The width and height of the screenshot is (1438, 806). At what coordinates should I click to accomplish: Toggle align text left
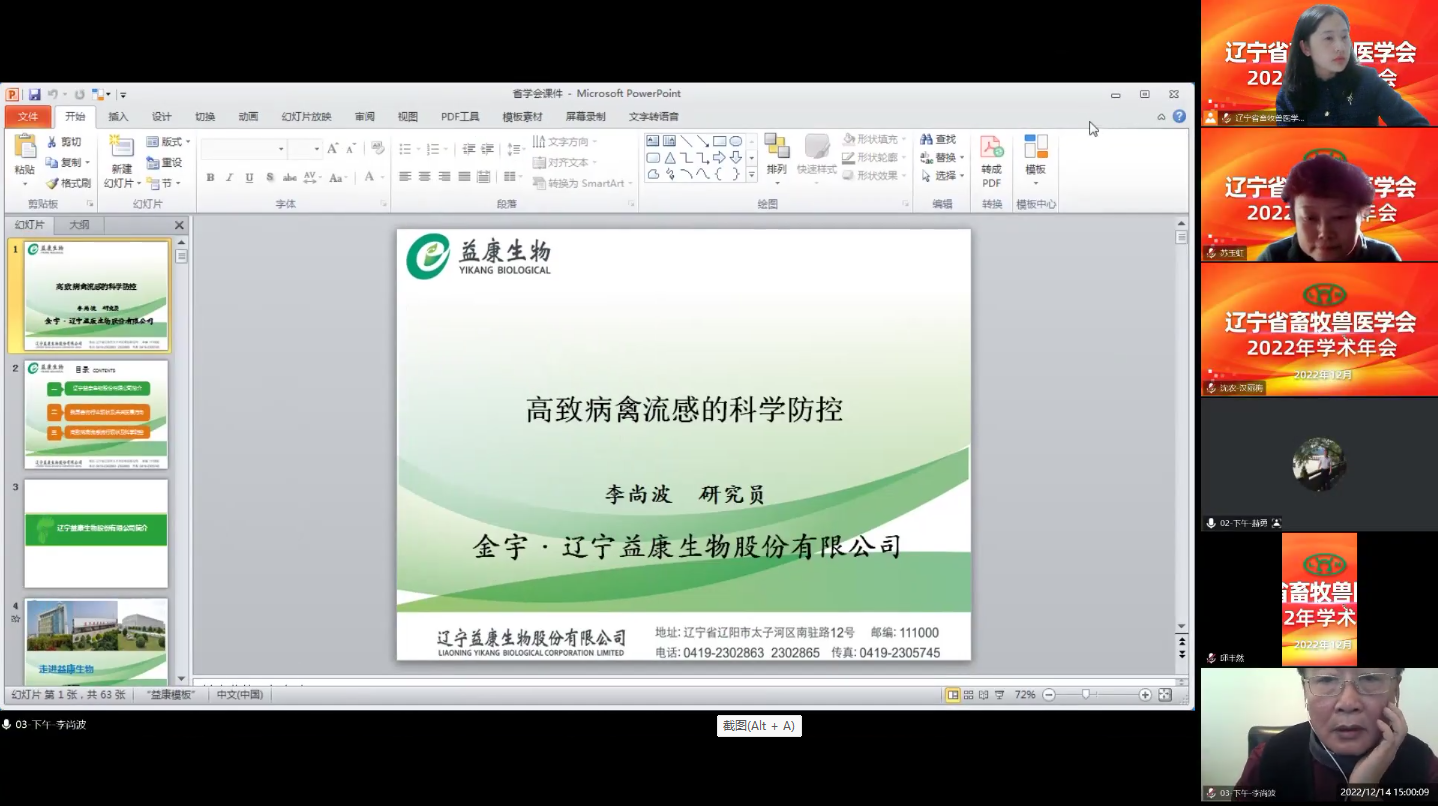coord(405,176)
